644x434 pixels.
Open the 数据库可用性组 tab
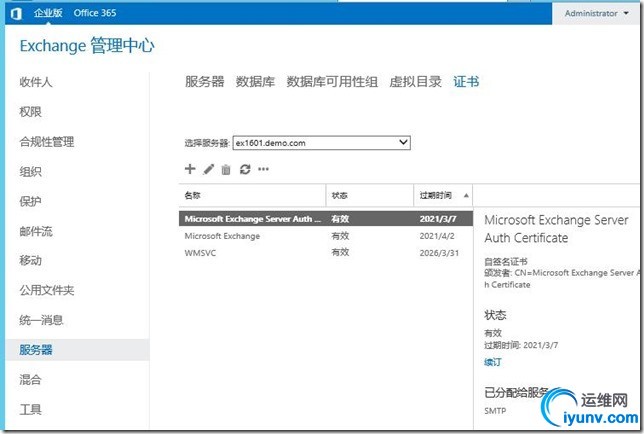pyautogui.click(x=332, y=82)
